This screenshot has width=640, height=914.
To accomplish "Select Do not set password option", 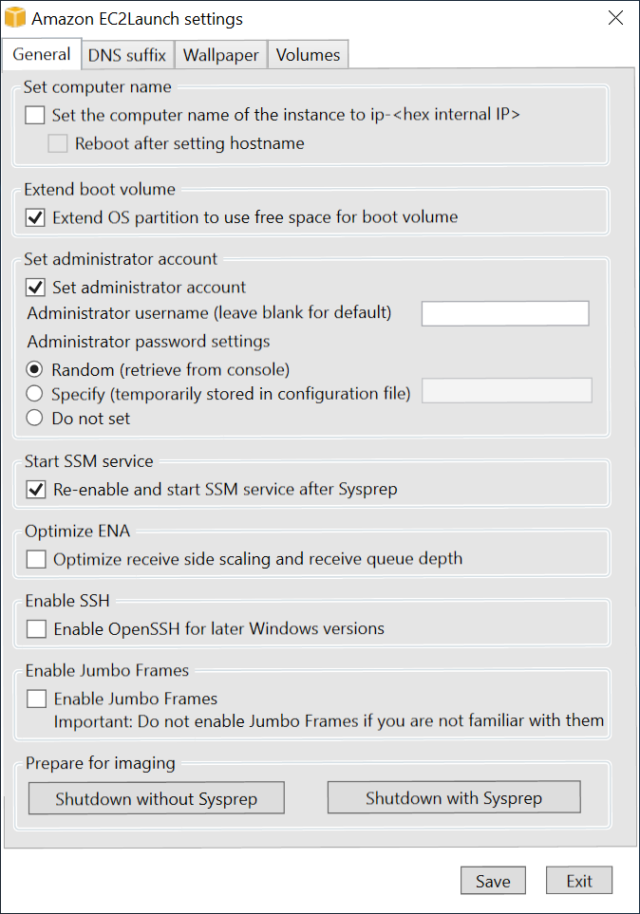I will click(34, 418).
